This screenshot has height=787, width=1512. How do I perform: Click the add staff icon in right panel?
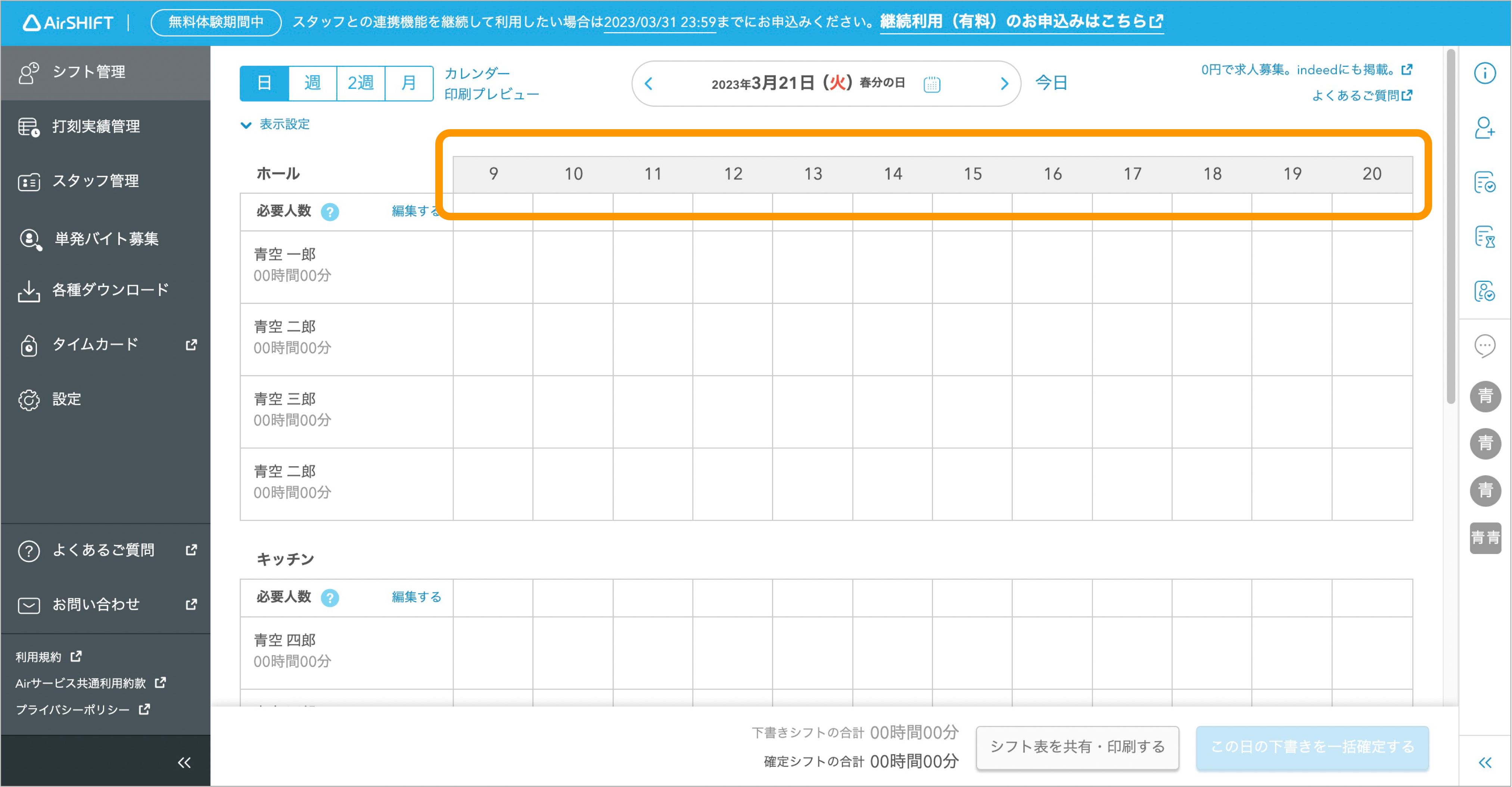(1485, 127)
